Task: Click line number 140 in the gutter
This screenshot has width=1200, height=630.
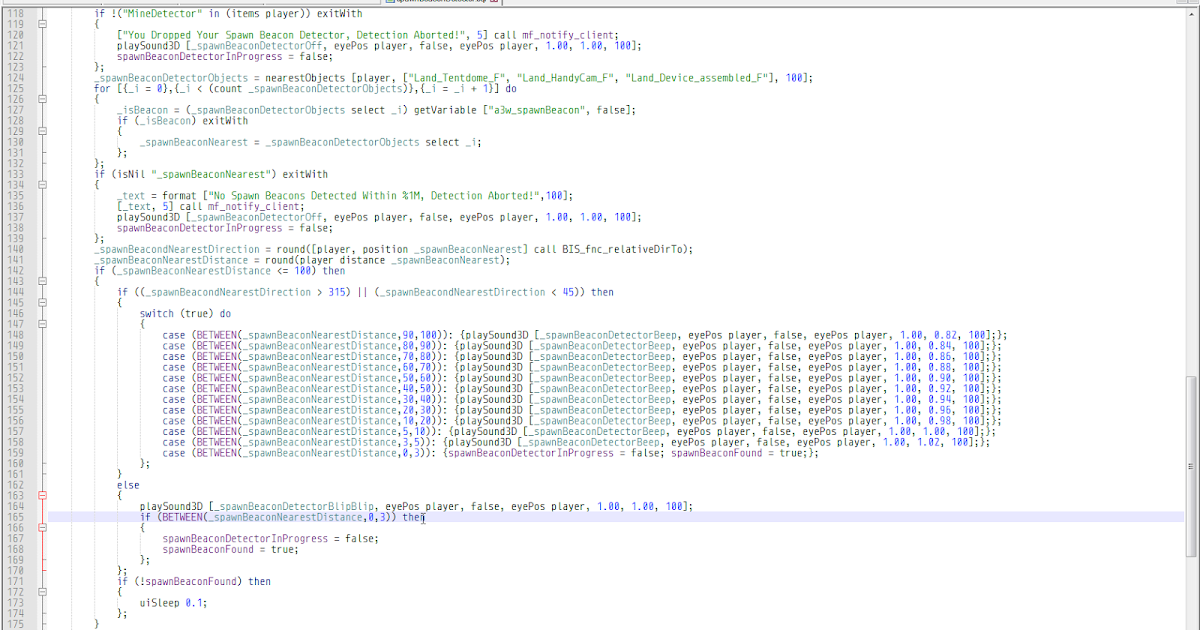Action: pyautogui.click(x=17, y=248)
